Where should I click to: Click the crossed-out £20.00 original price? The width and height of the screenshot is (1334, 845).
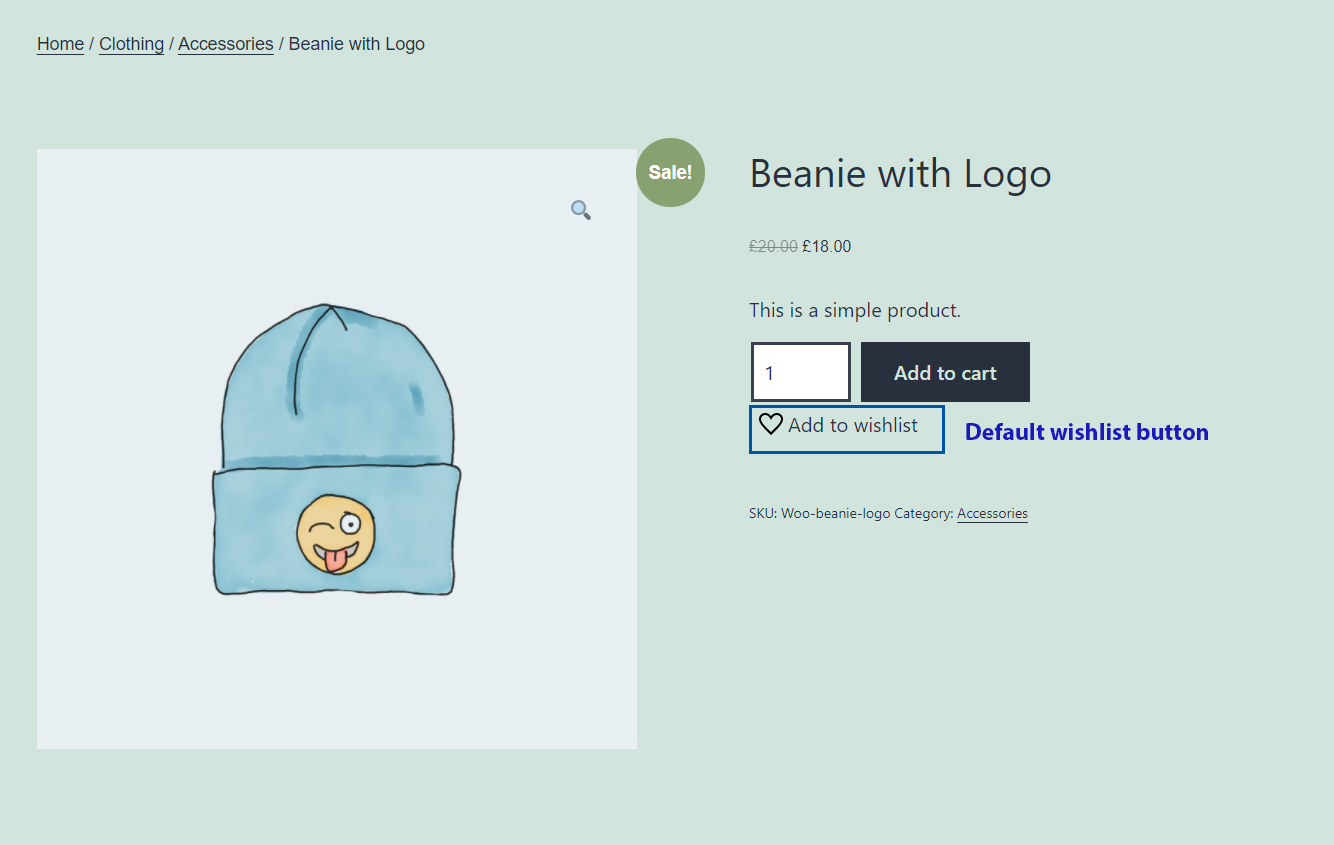tap(773, 246)
